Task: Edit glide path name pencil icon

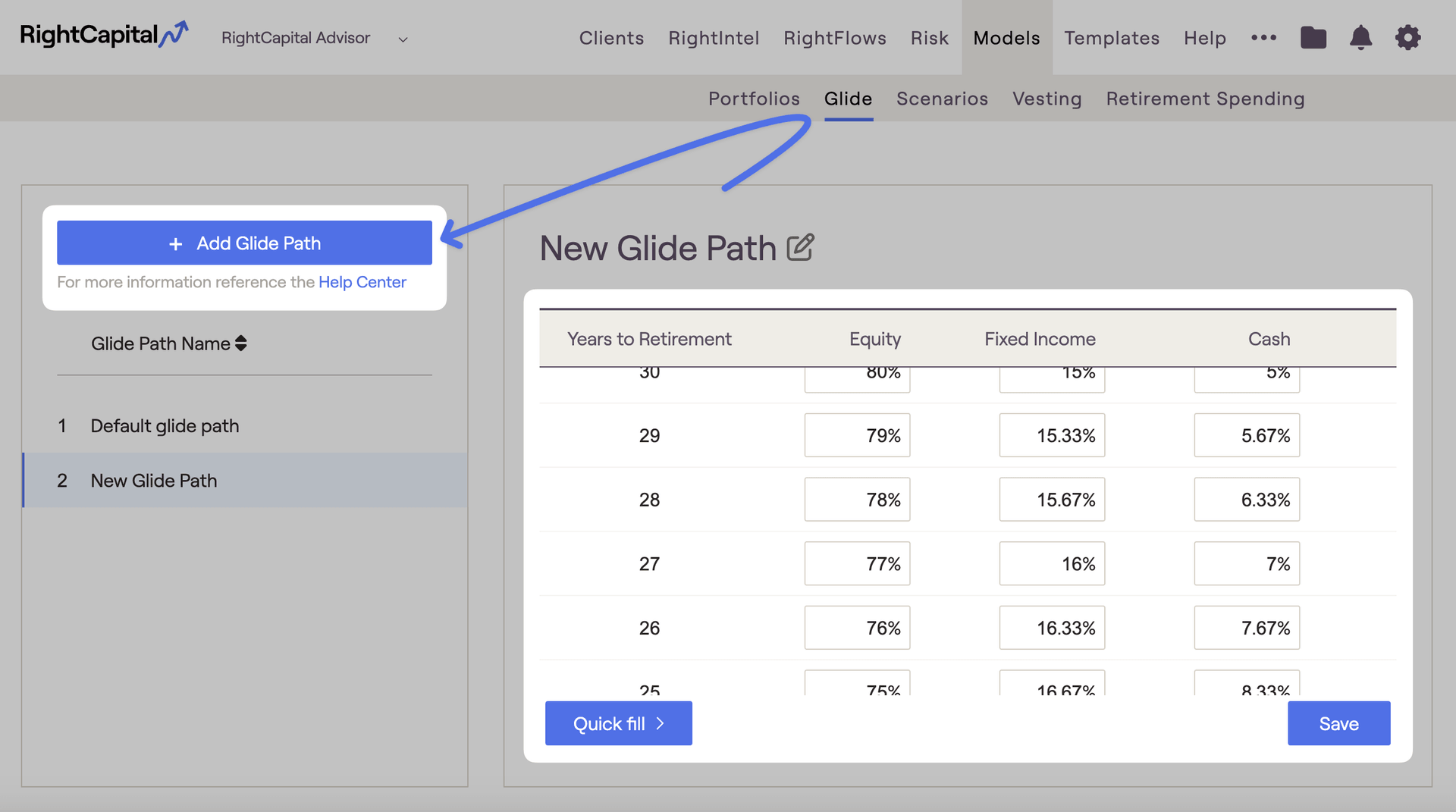Action: point(800,247)
